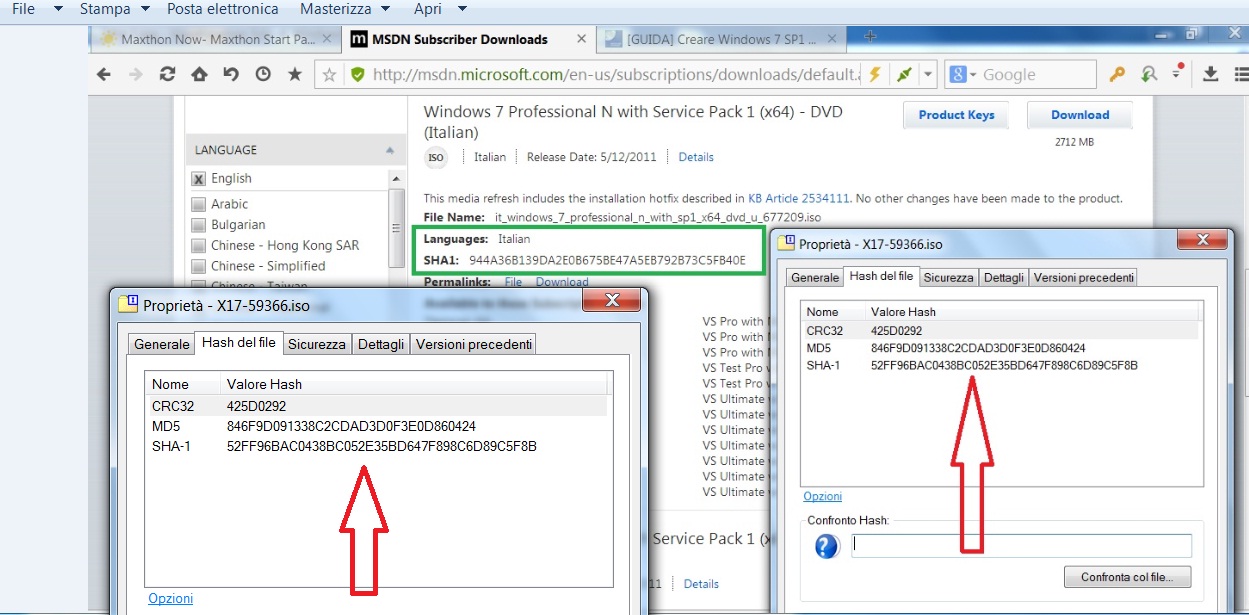This screenshot has width=1249, height=615.
Task: Click the Product Keys button
Action: tap(956, 115)
